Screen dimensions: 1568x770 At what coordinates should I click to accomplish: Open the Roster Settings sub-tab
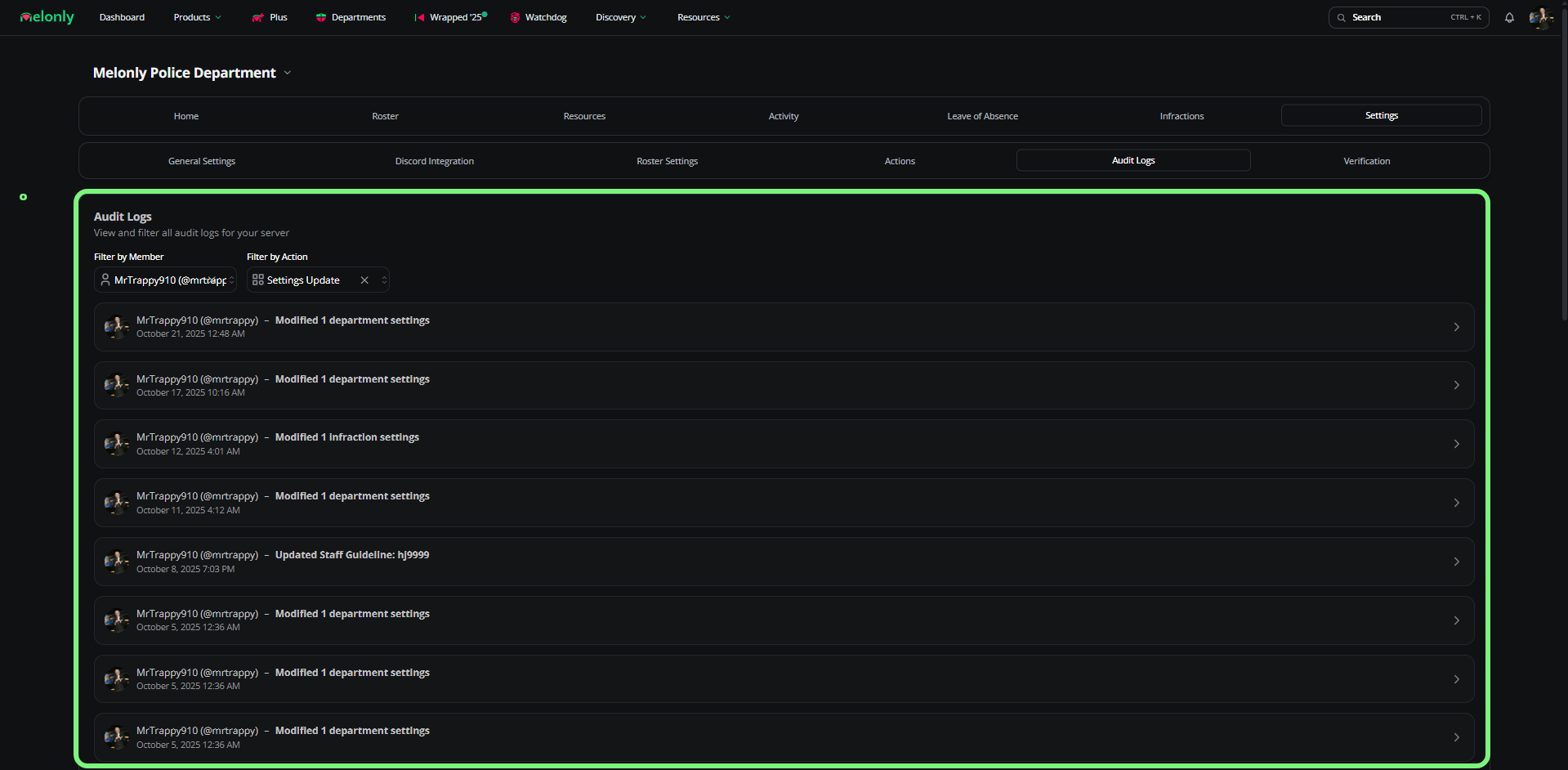coord(668,161)
